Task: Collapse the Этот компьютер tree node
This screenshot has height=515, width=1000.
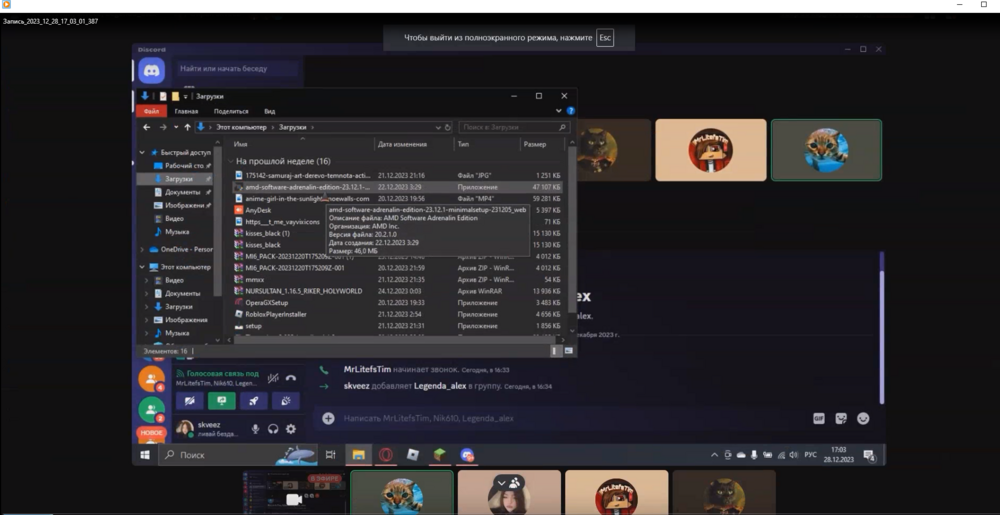Action: click(142, 267)
